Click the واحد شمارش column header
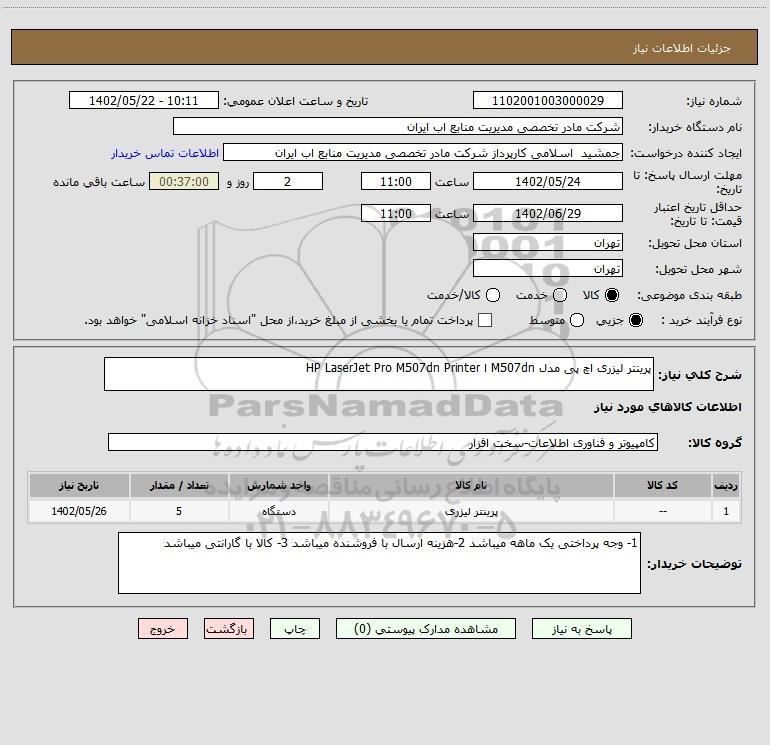This screenshot has height=745, width=770. coord(278,485)
